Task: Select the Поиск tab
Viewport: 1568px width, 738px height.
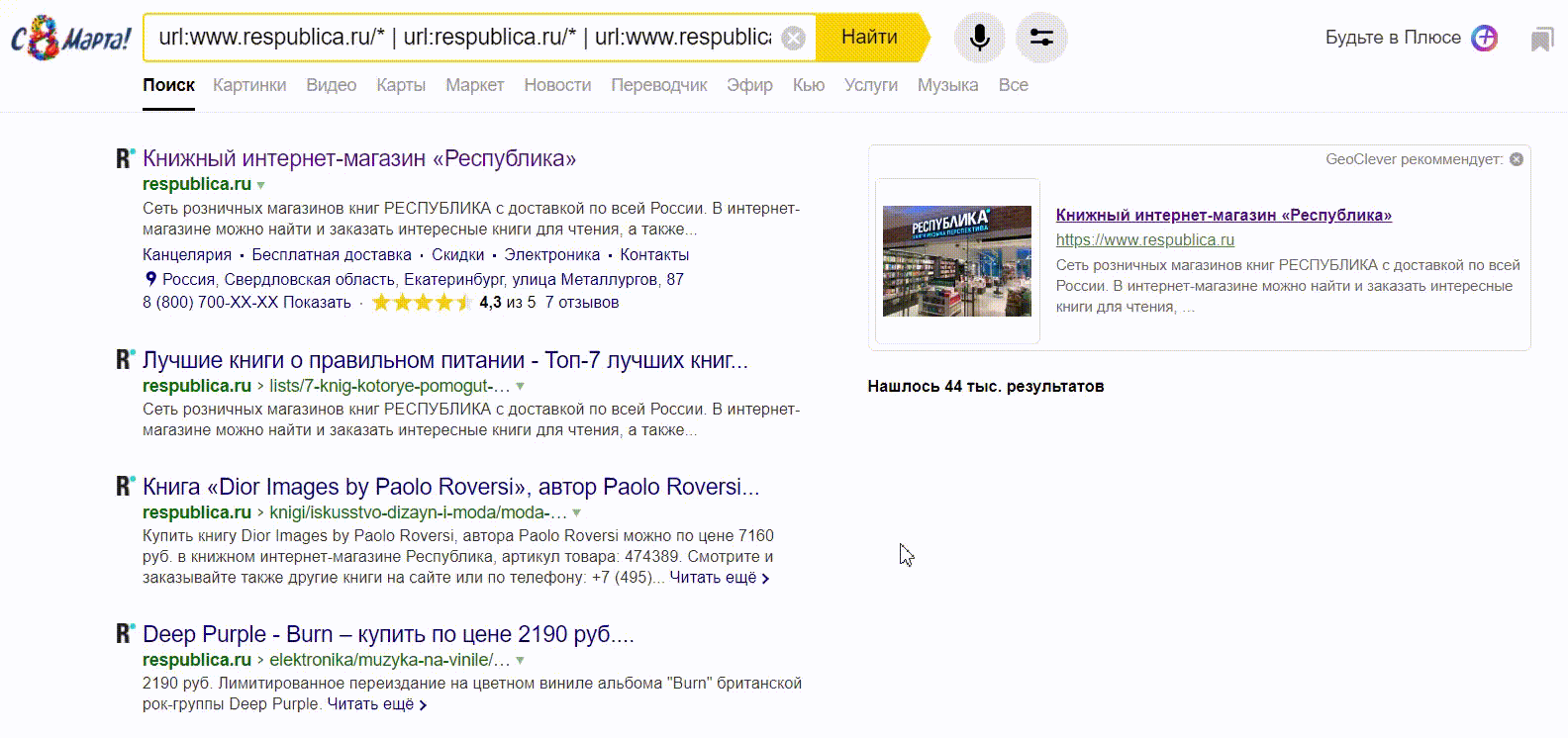Action: tap(168, 85)
